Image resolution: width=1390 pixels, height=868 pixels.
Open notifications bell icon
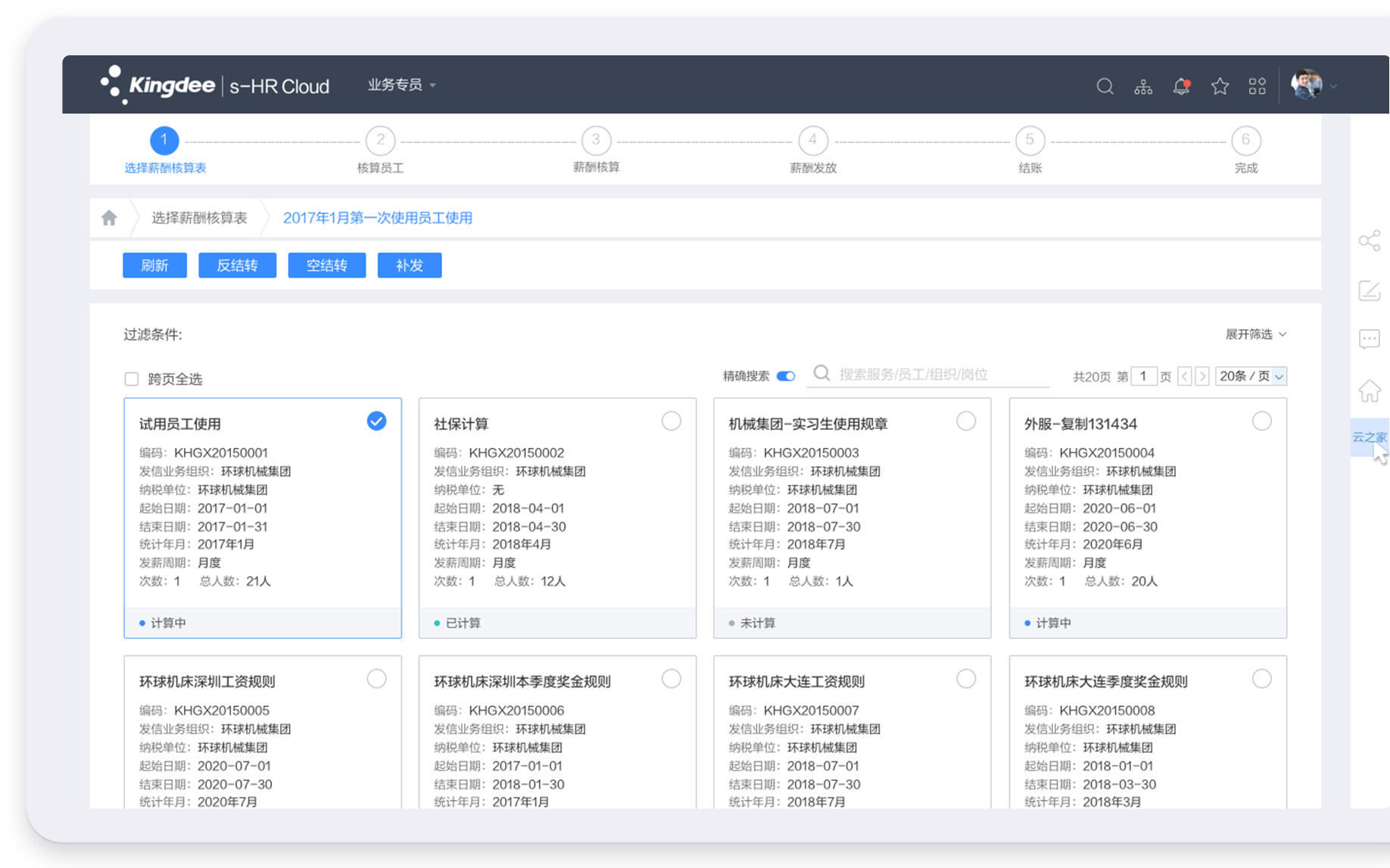tap(1180, 86)
